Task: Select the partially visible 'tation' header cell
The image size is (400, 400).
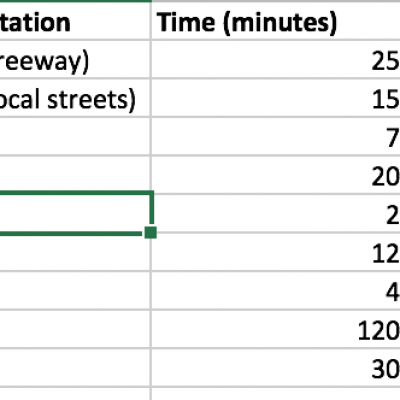Action: [75, 21]
